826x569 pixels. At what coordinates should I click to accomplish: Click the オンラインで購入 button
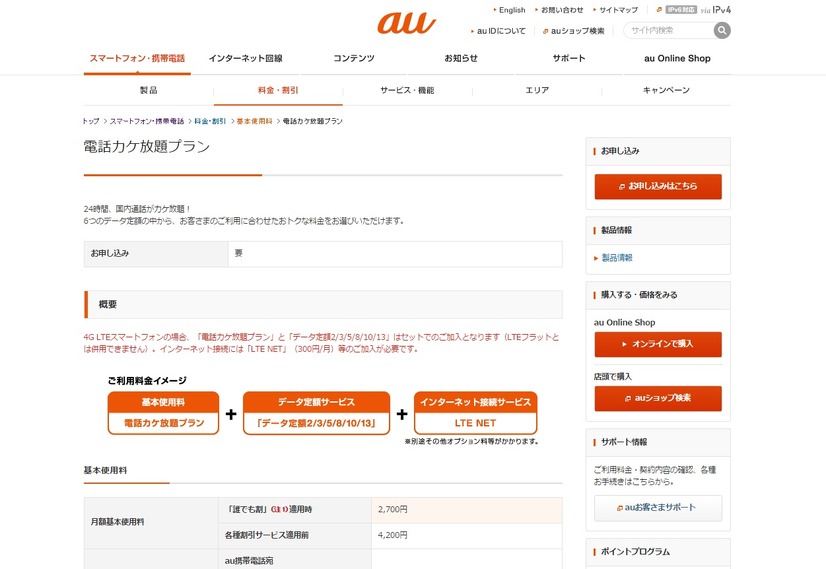tap(658, 345)
